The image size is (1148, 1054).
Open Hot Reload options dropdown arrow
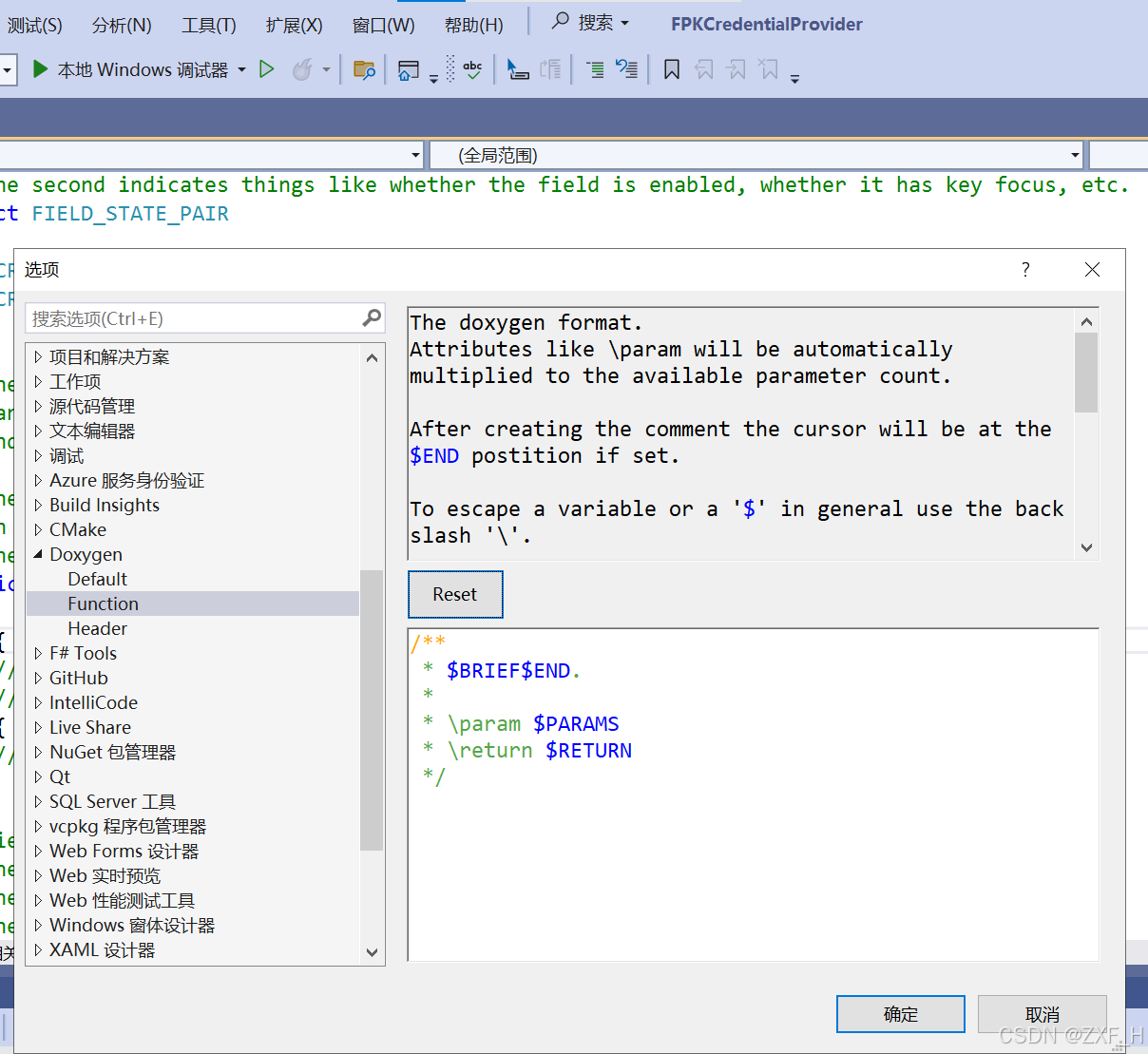326,69
